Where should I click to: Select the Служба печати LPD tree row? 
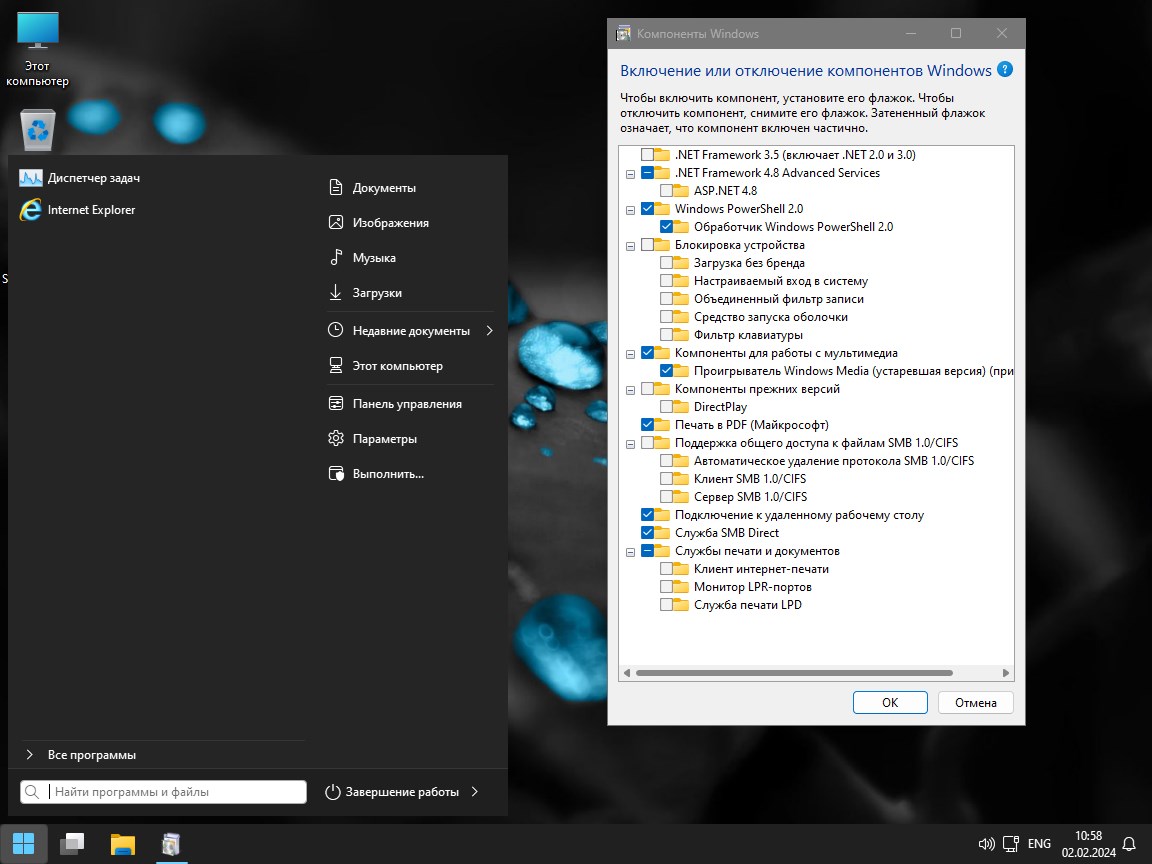click(x=748, y=605)
